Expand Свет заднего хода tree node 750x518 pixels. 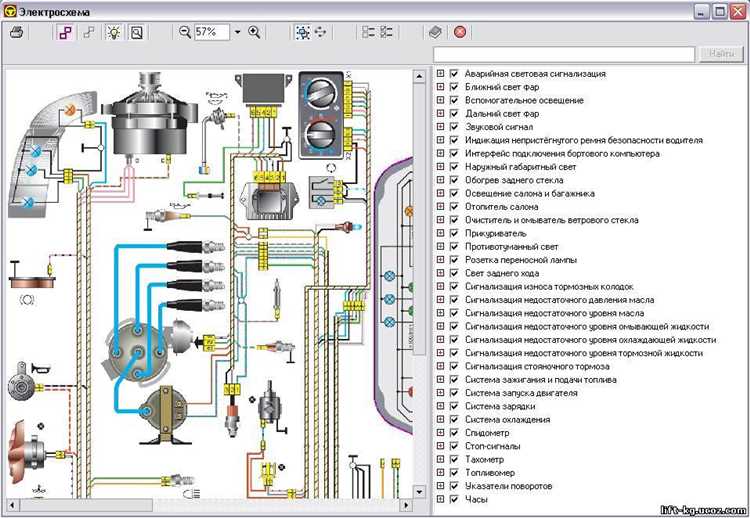(x=440, y=273)
